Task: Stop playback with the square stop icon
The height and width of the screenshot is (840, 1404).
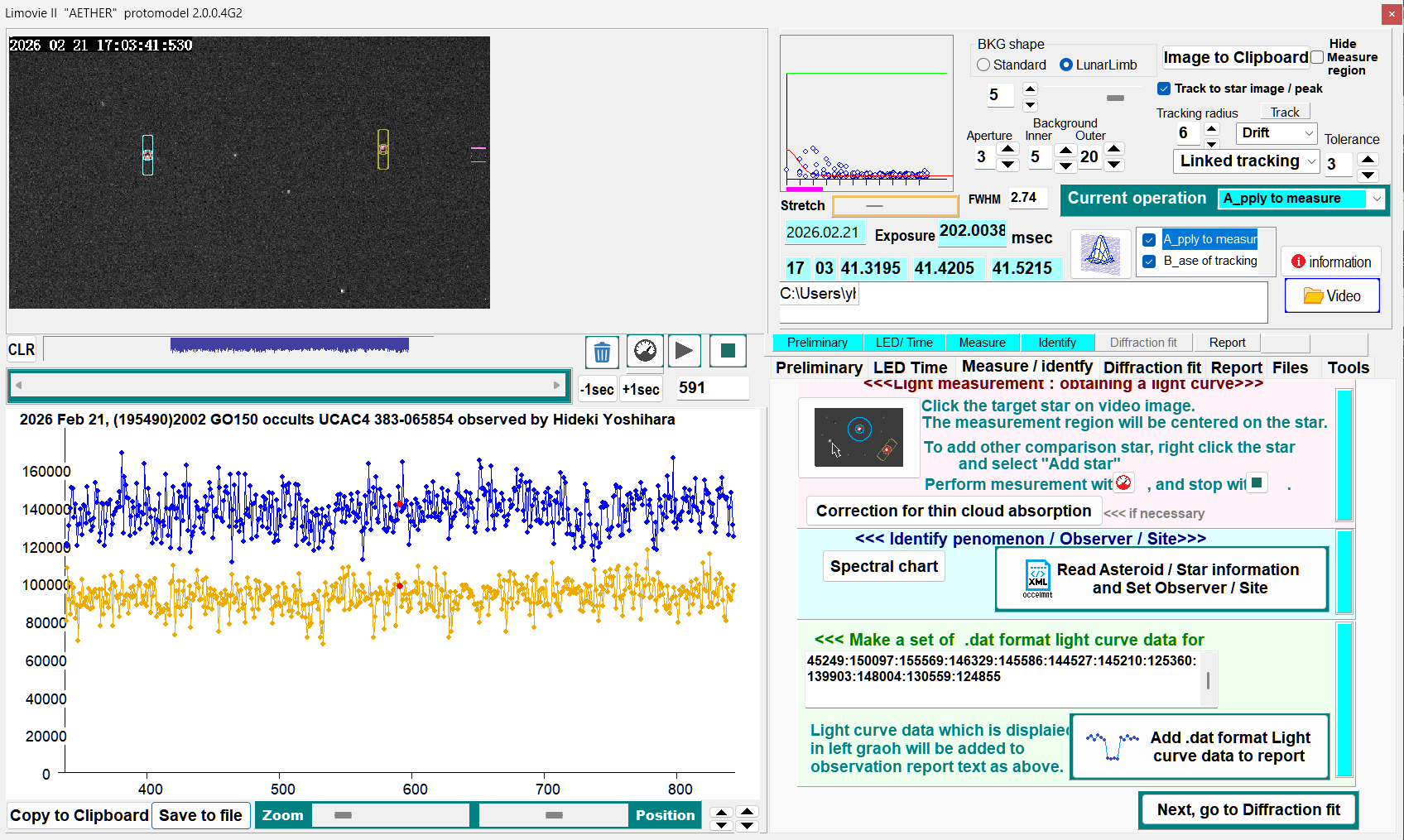Action: 728,351
